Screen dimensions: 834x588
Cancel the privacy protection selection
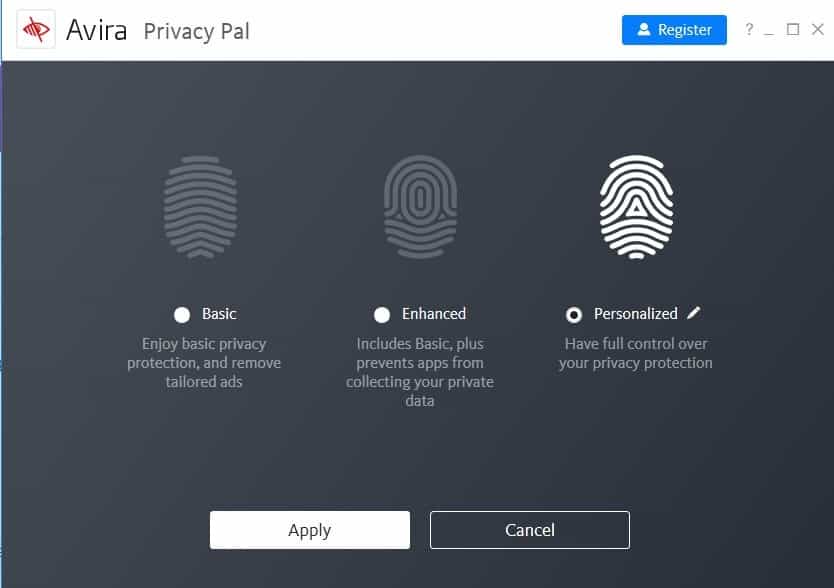pos(529,529)
